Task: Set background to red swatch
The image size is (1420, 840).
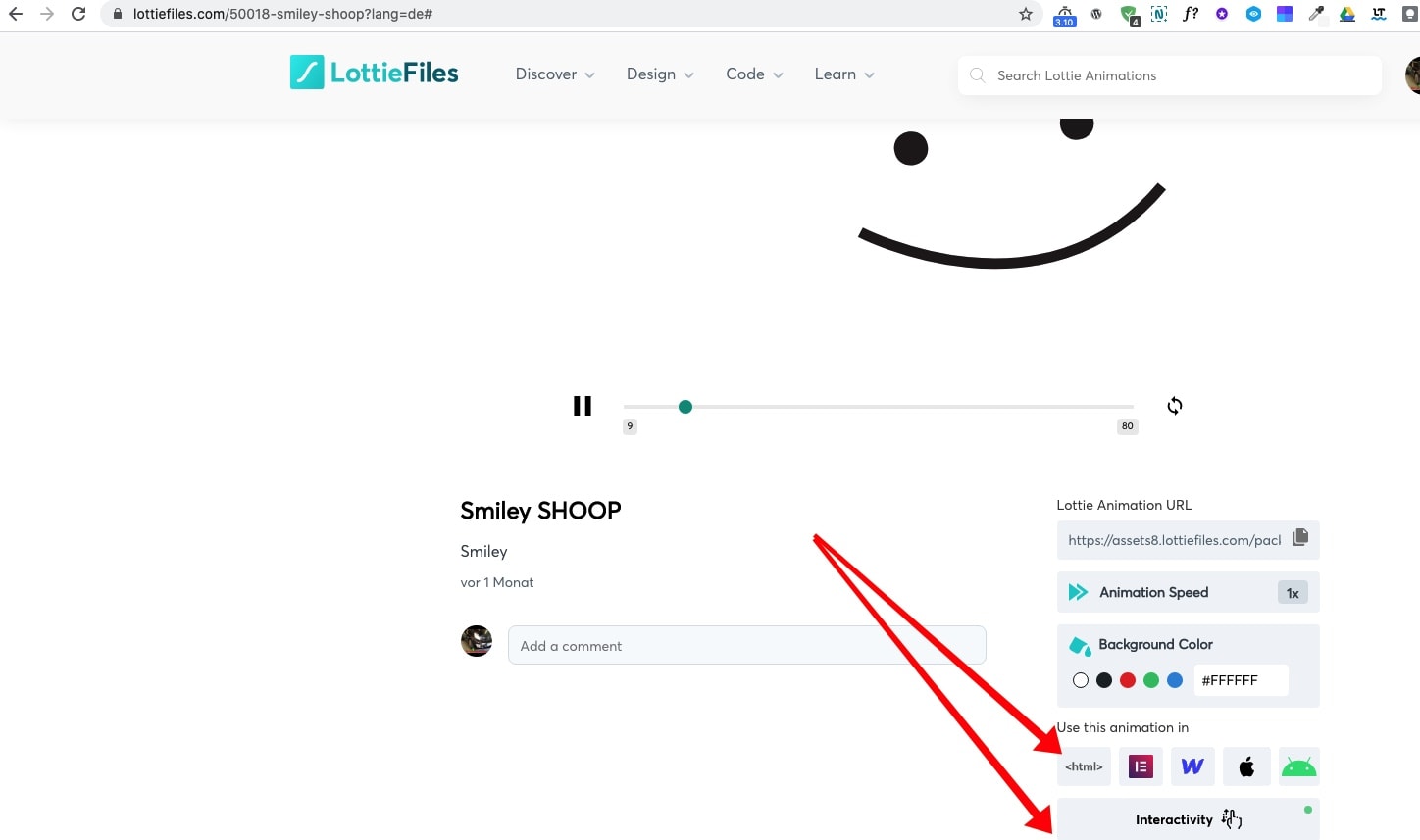Action: click(1128, 680)
